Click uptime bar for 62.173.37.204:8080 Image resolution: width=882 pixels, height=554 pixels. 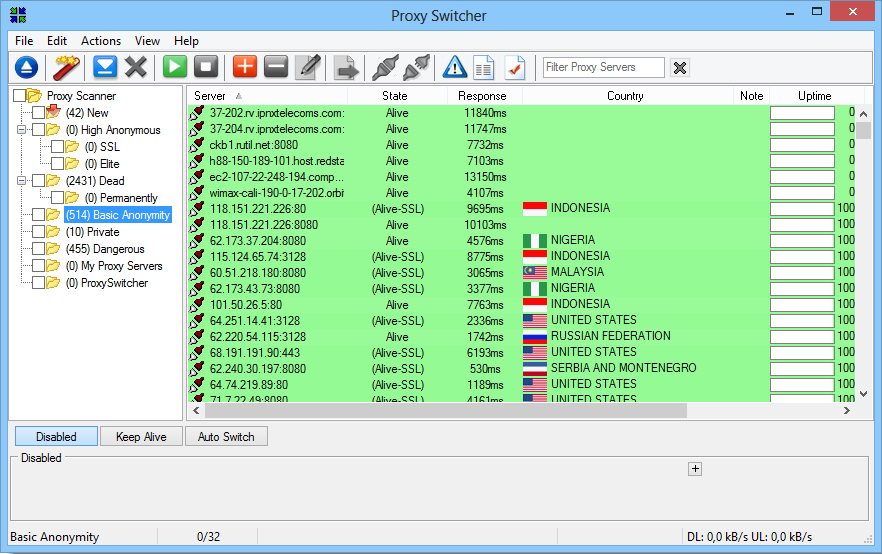point(802,241)
